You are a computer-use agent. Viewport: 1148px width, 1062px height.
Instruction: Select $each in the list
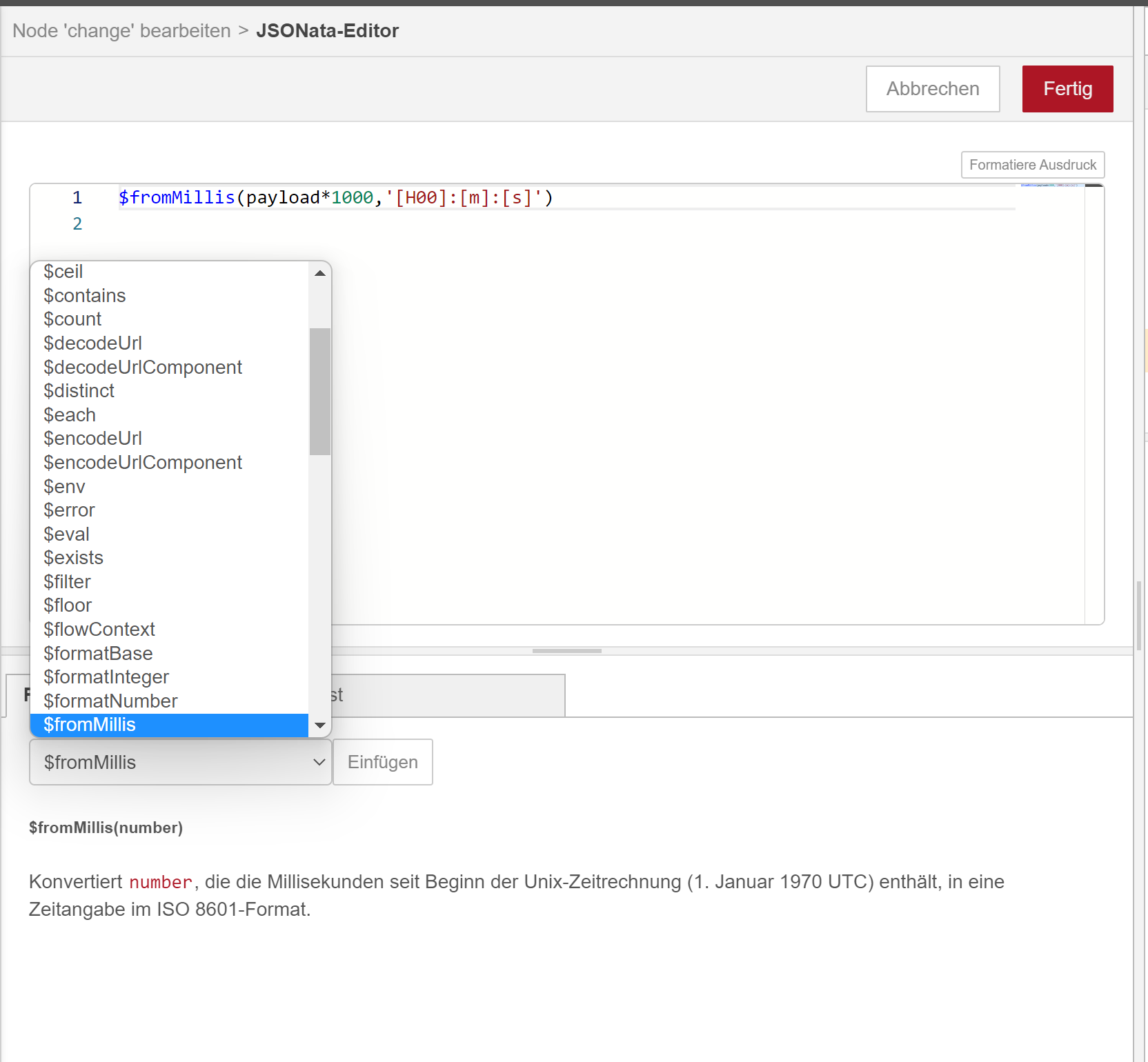pyautogui.click(x=170, y=415)
